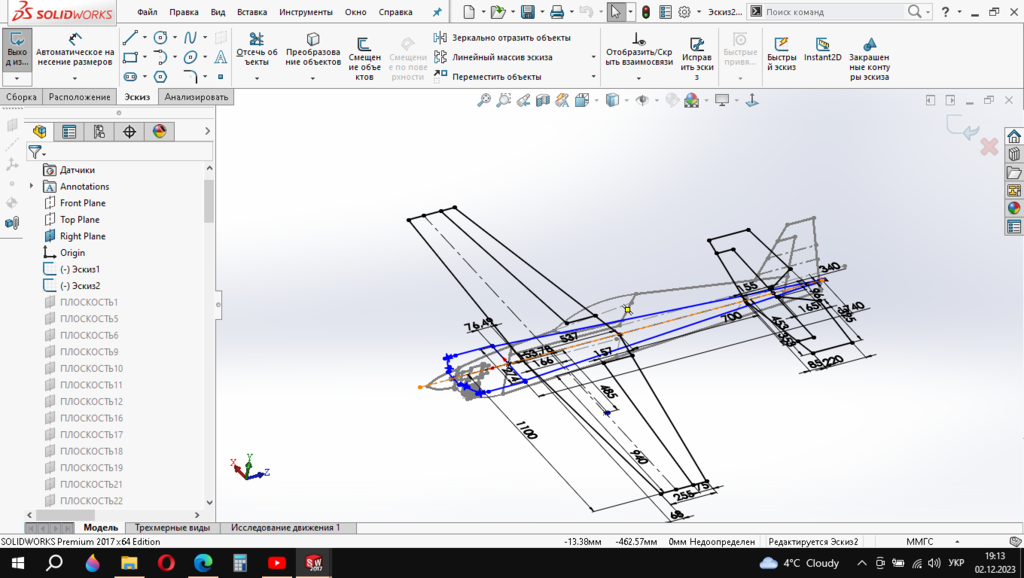The height and width of the screenshot is (578, 1024).
Task: Open the feature tree filter dropdown
Action: [x=37, y=152]
